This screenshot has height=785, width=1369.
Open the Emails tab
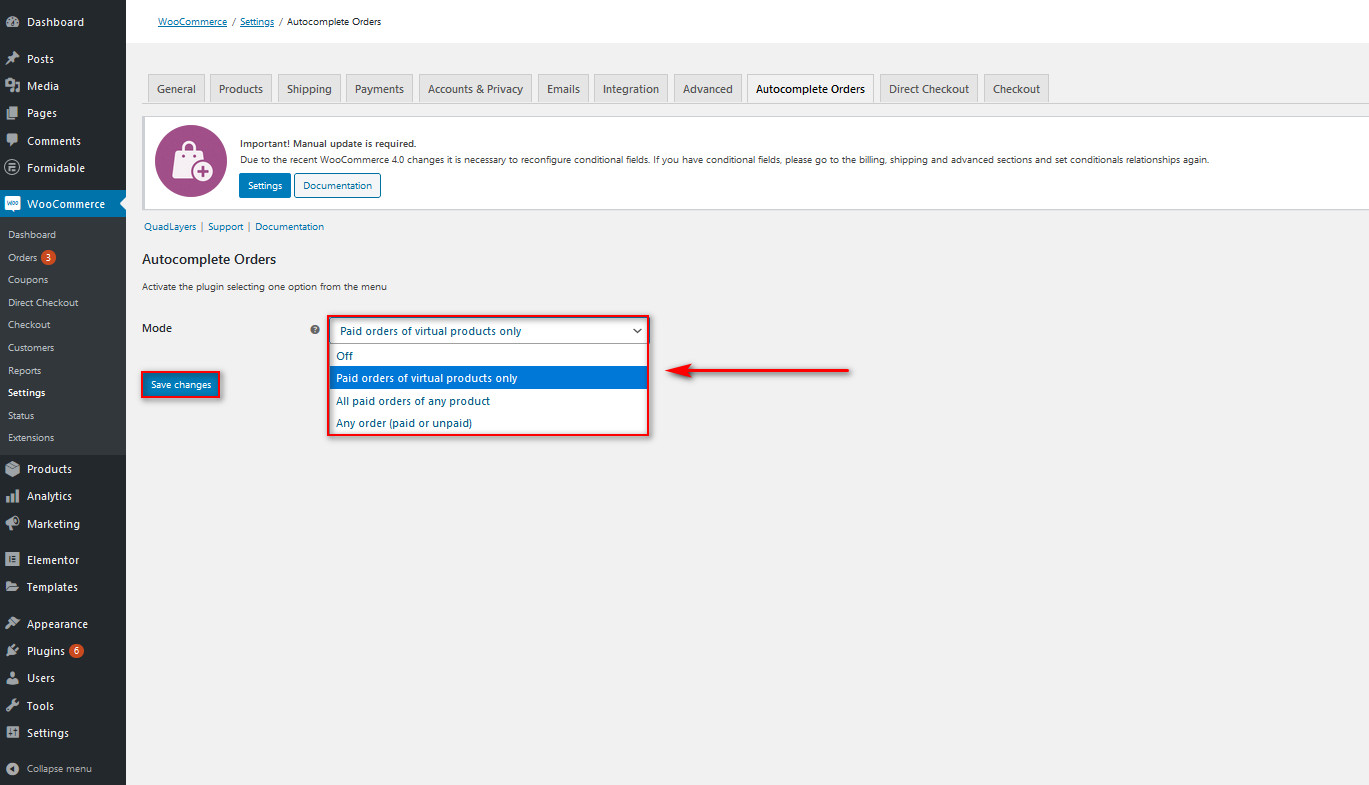[x=563, y=89]
